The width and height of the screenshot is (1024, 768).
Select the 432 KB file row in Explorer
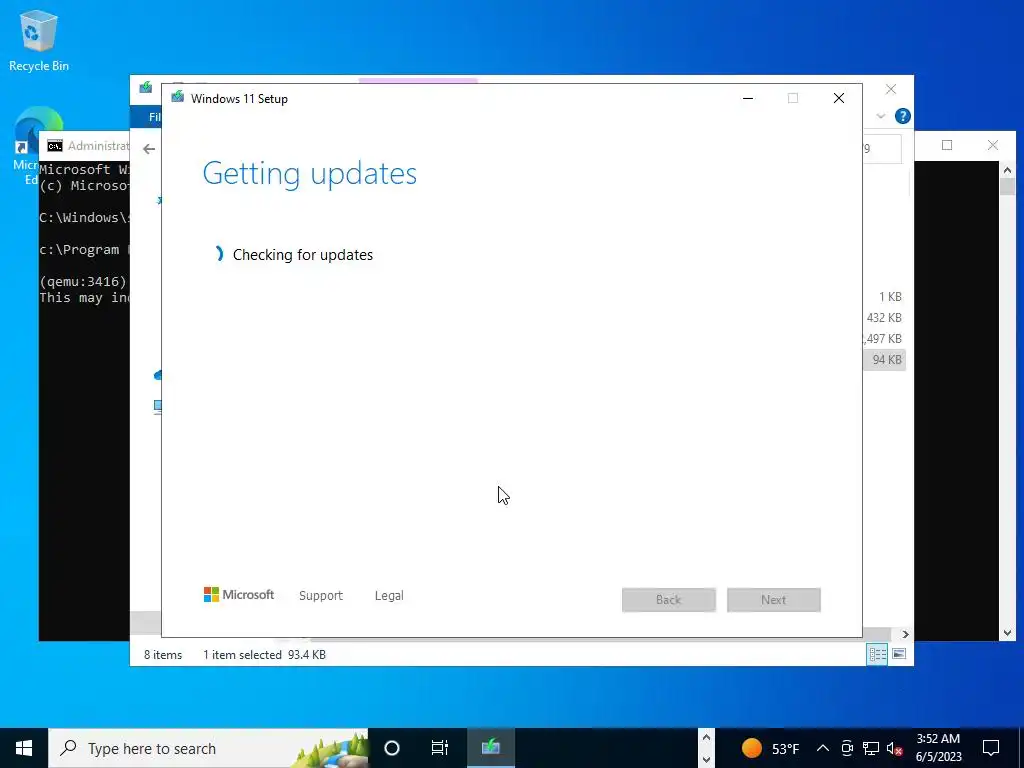pyautogui.click(x=884, y=317)
